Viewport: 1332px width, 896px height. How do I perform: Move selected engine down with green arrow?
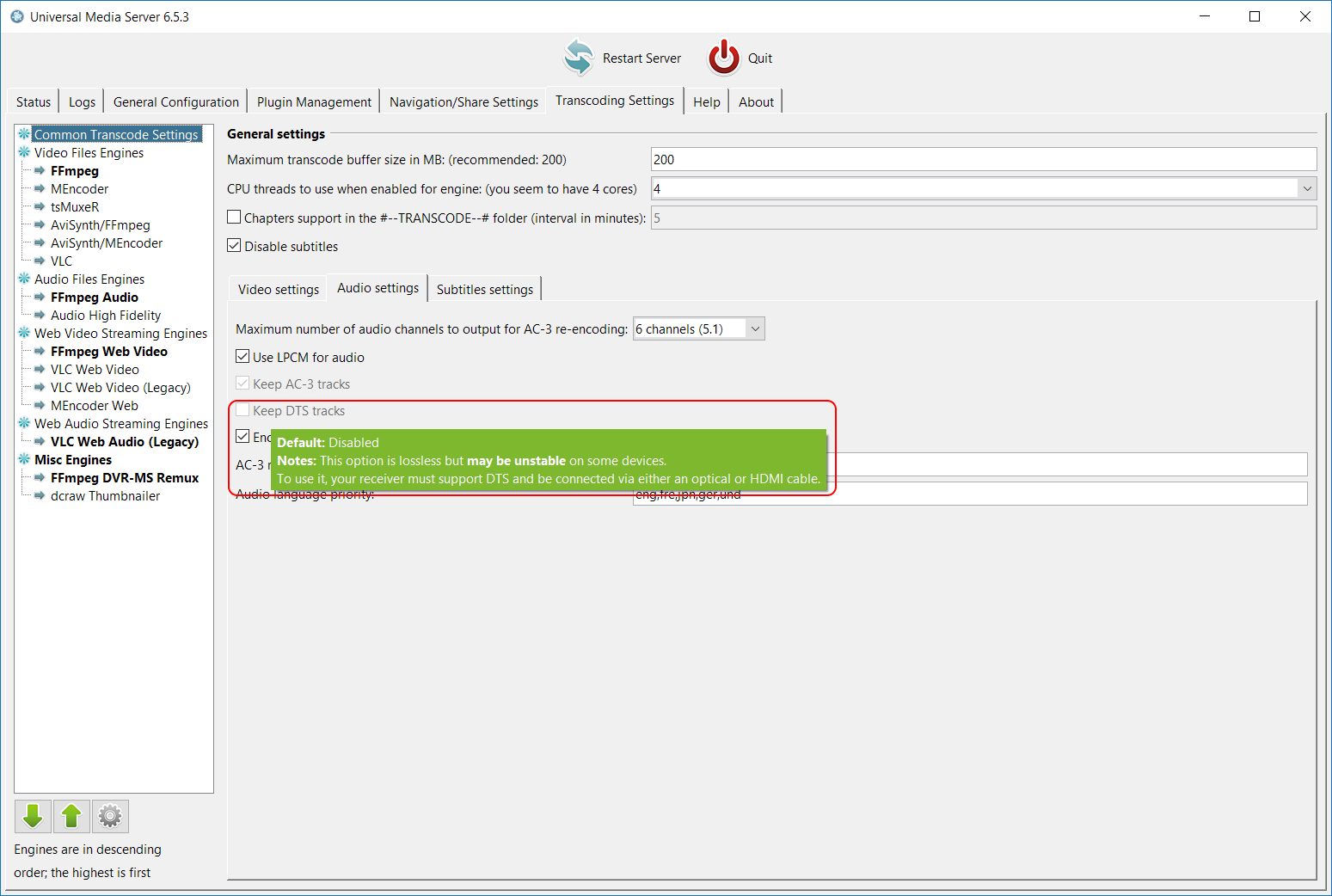pos(33,816)
